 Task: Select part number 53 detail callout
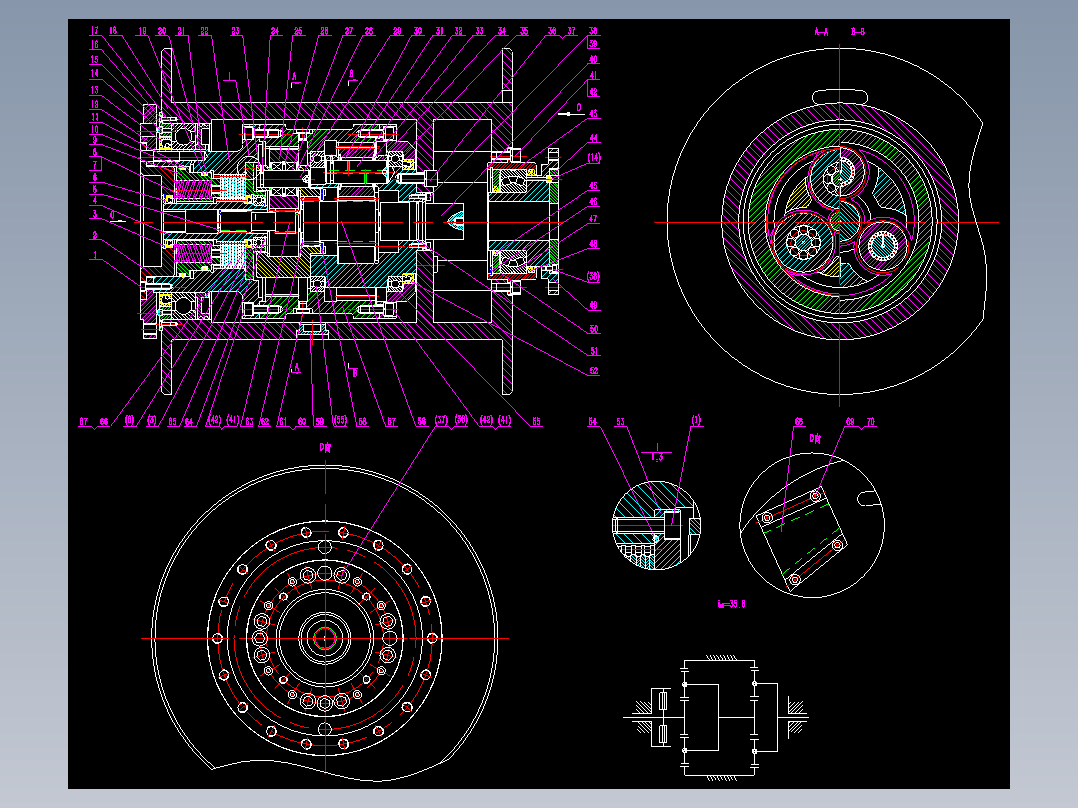coord(620,422)
